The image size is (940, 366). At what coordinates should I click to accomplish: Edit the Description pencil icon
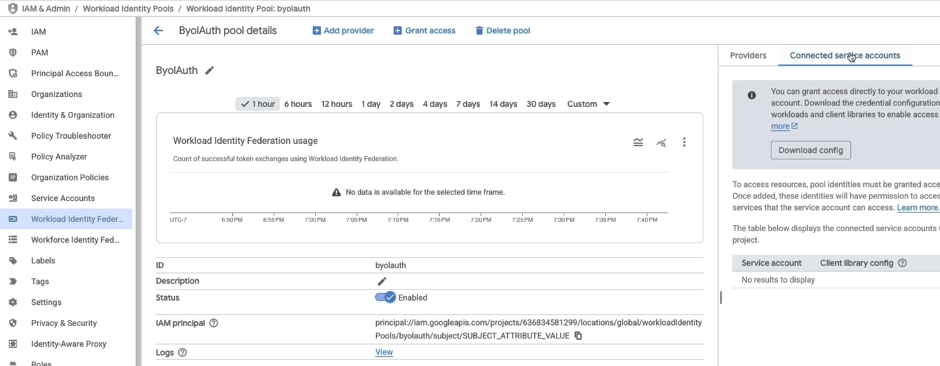[382, 281]
